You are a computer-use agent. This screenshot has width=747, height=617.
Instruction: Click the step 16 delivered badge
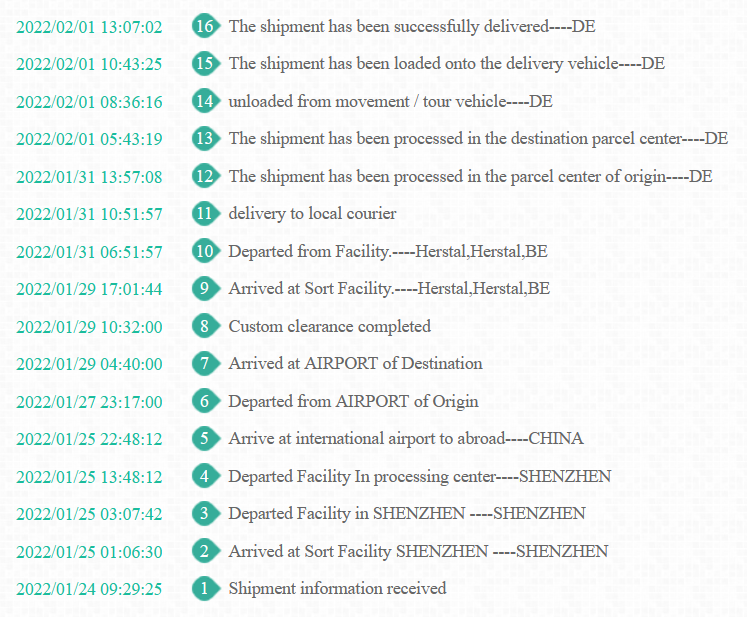click(206, 26)
